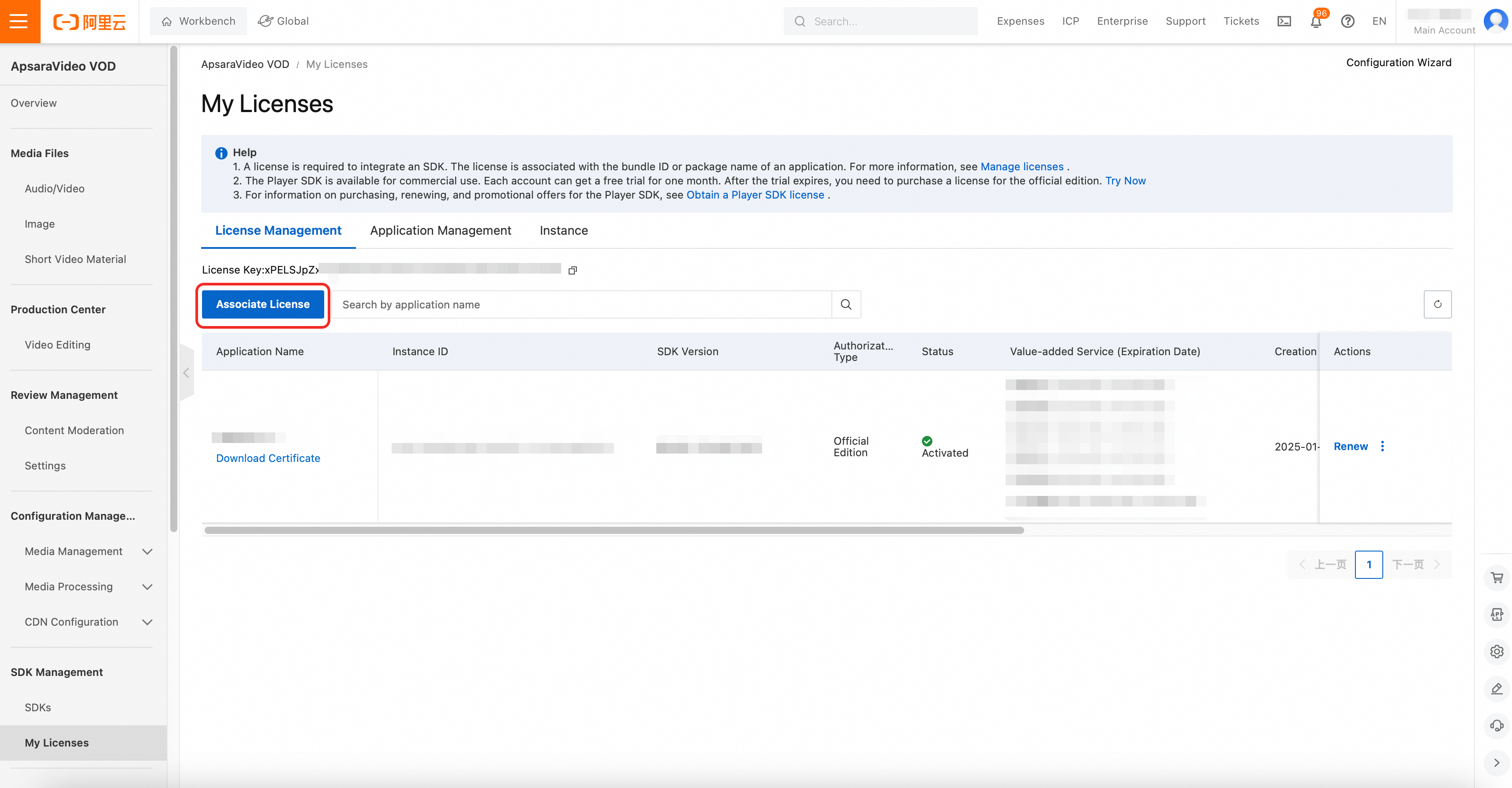
Task: Select My Licenses in the sidebar
Action: [x=83, y=743]
